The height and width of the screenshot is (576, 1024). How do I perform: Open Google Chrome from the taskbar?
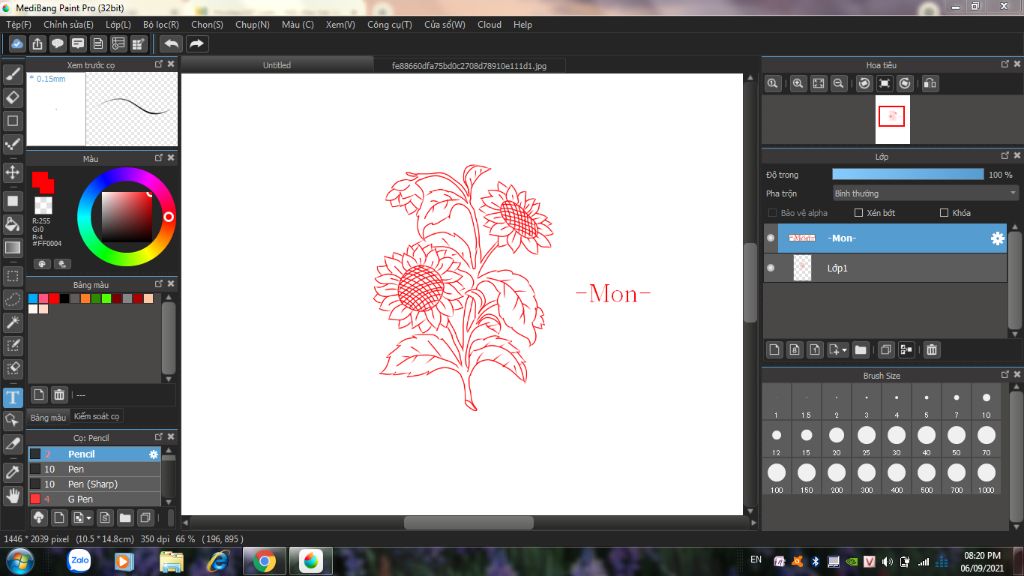(x=264, y=561)
